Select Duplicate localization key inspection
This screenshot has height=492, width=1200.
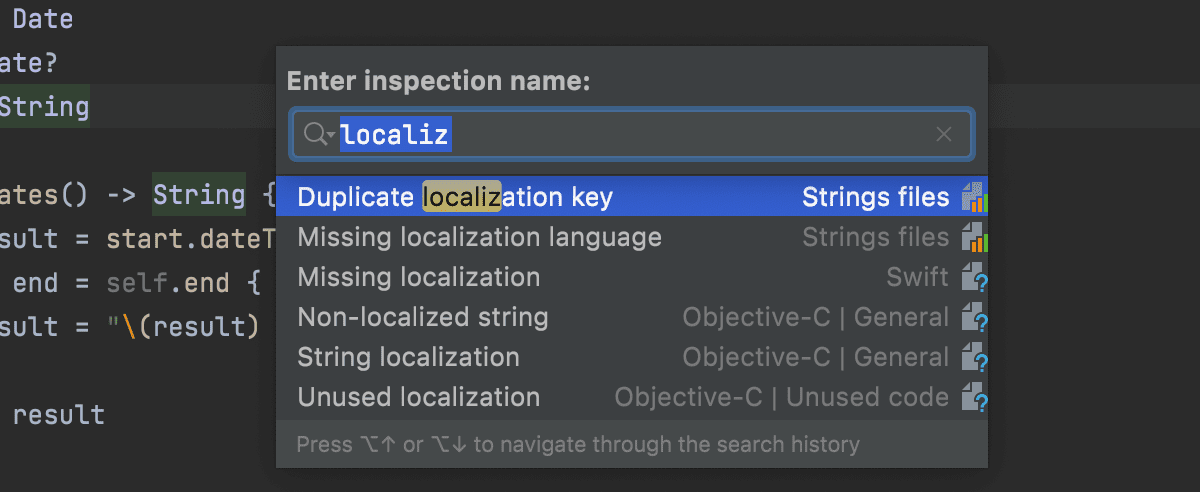(x=632, y=197)
